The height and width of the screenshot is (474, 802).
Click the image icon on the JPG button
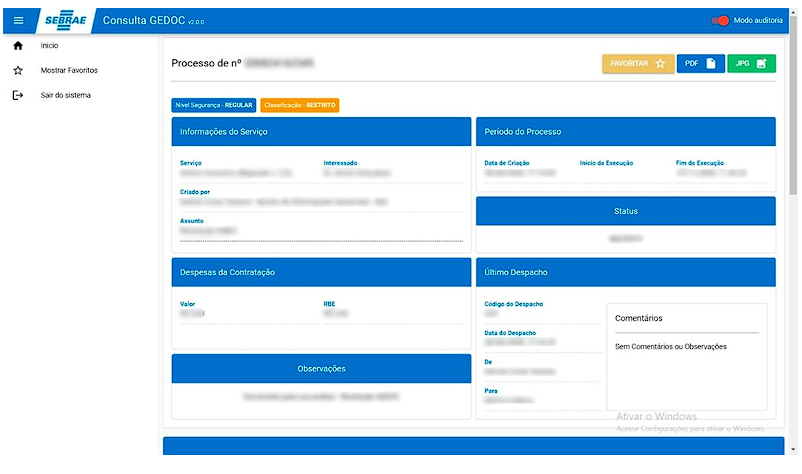tap(762, 63)
